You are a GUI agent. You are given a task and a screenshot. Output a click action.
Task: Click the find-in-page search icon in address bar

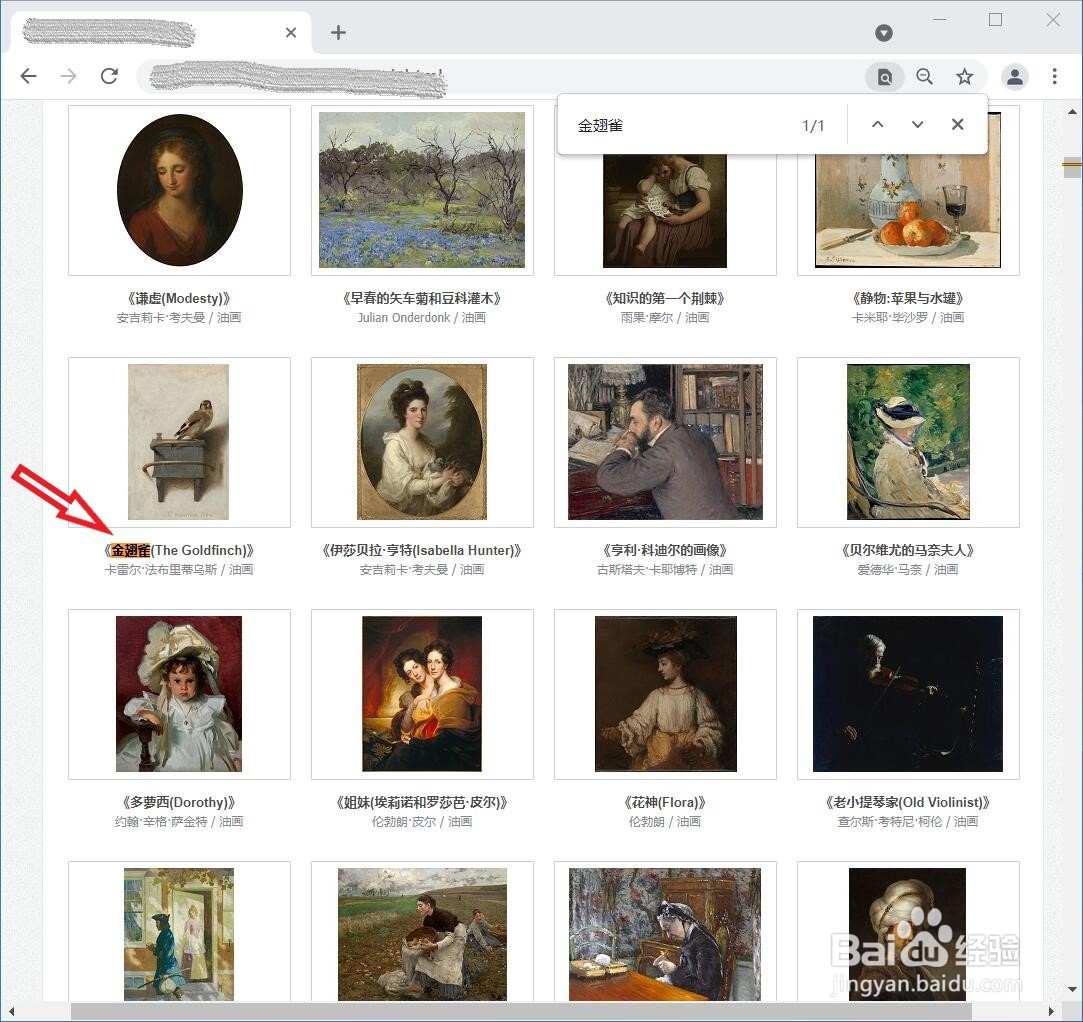885,77
